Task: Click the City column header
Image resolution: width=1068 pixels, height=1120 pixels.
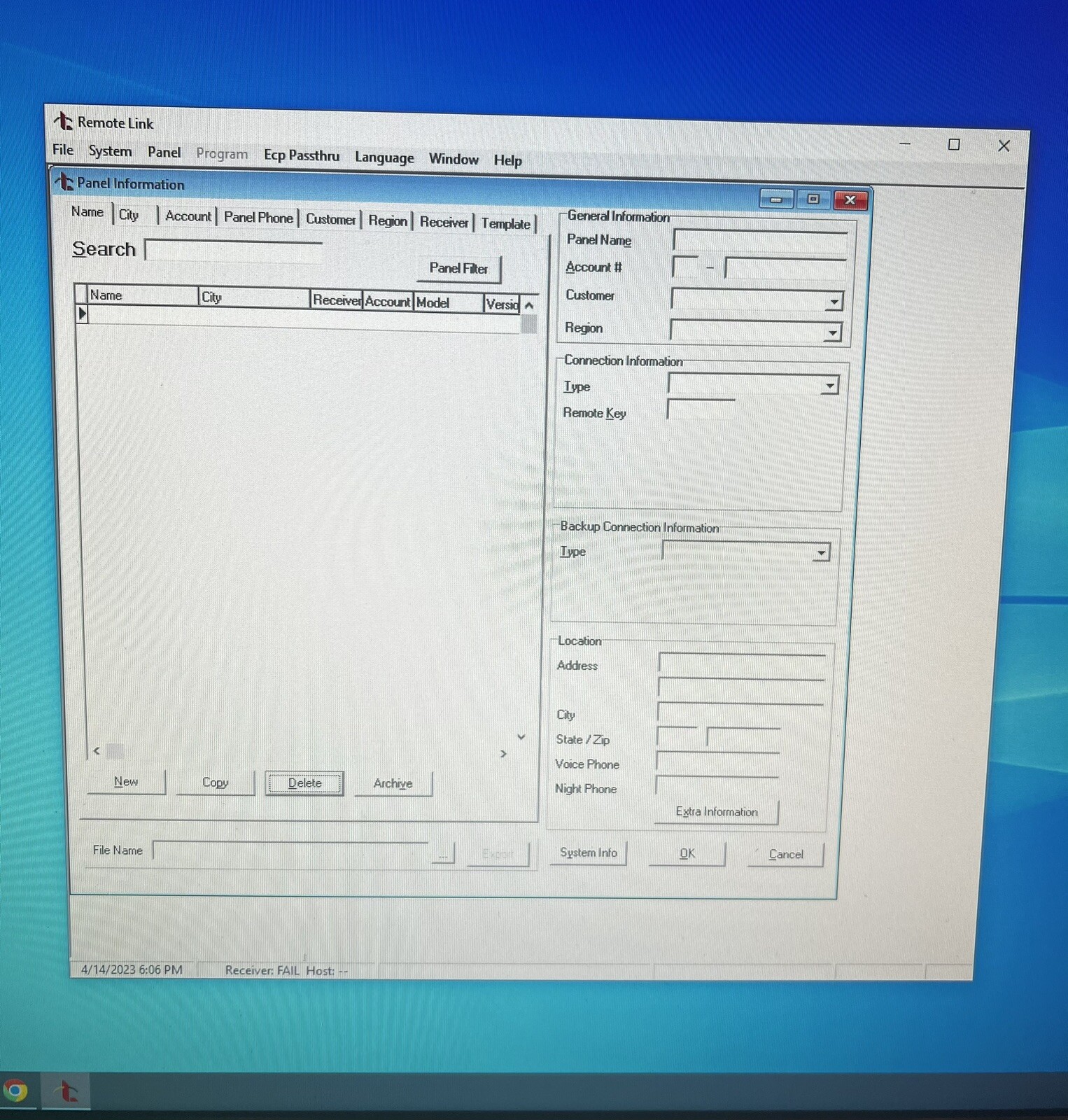Action: [x=254, y=297]
